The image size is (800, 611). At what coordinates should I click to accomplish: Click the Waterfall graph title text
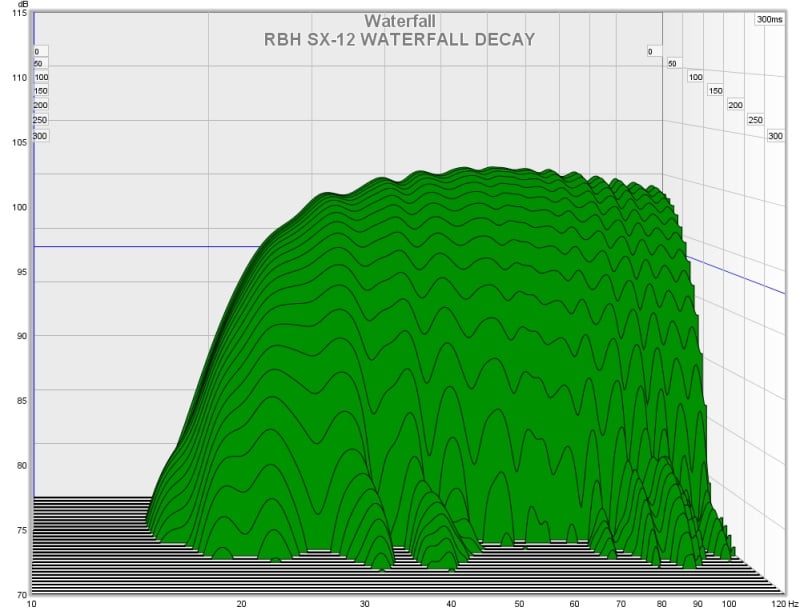click(x=399, y=21)
